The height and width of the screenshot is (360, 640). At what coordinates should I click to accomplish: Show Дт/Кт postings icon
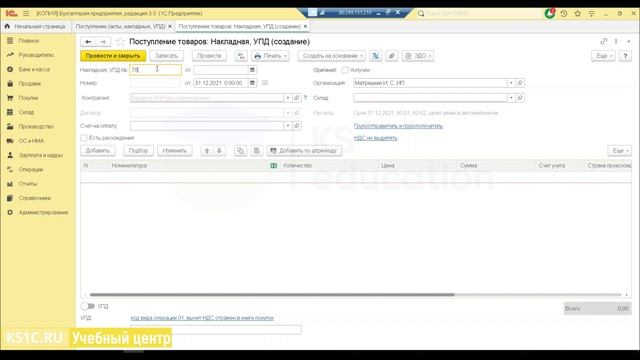pyautogui.click(x=241, y=56)
